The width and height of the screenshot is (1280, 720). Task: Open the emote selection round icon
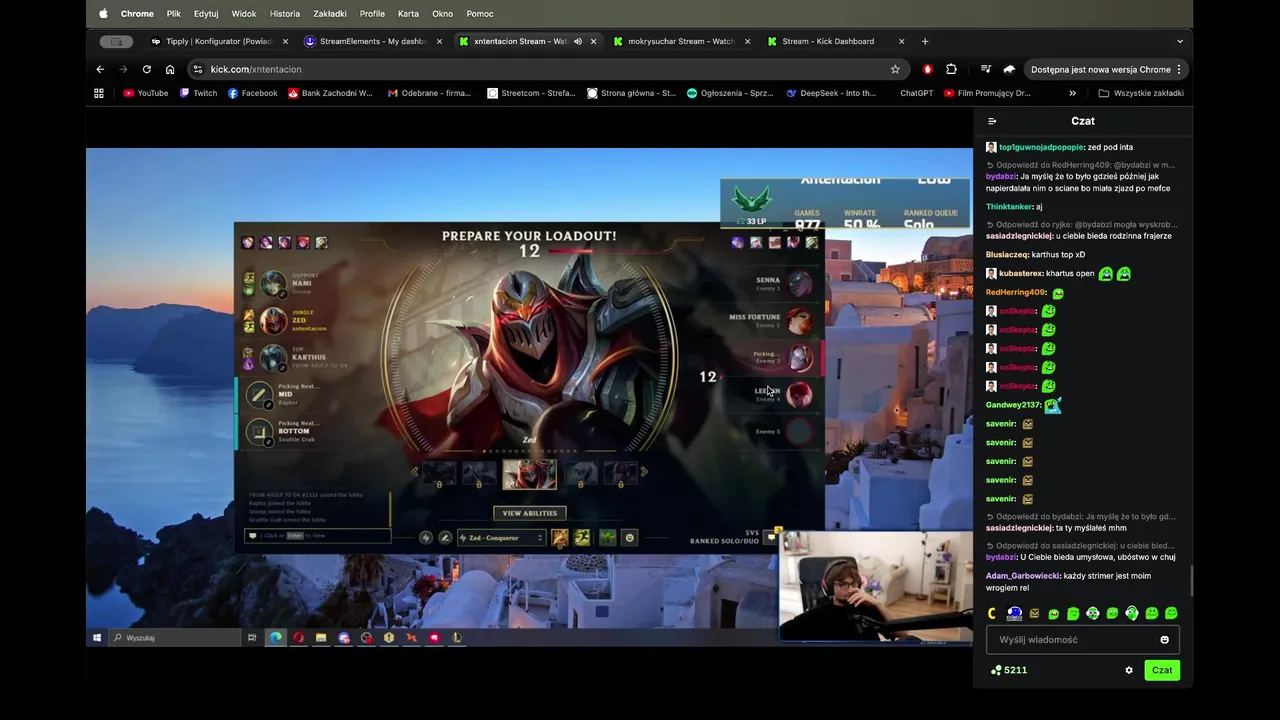pos(629,538)
